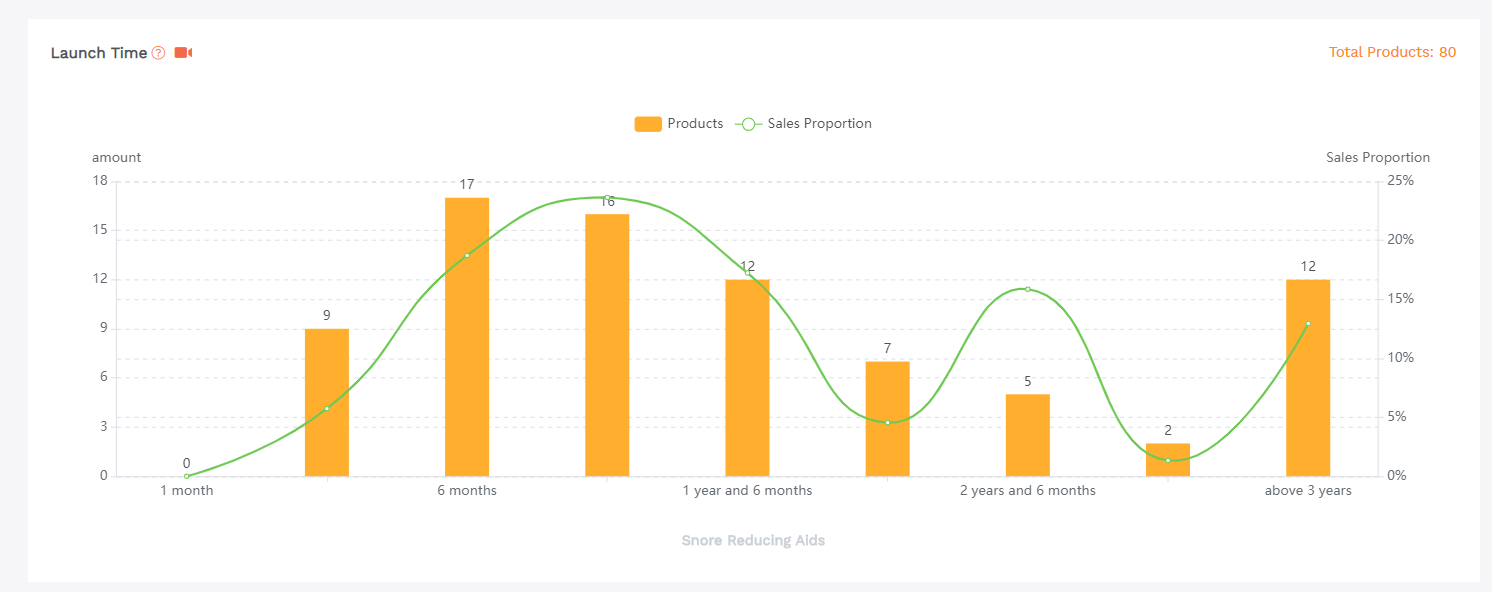Screen dimensions: 1492x592
Task: Click the orange Products legend swatch
Action: pyautogui.click(x=648, y=124)
